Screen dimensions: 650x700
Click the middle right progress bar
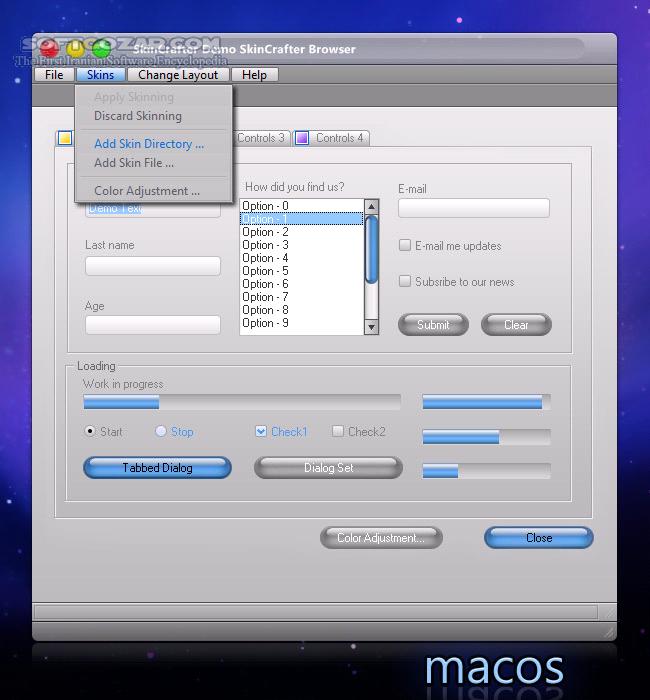487,437
